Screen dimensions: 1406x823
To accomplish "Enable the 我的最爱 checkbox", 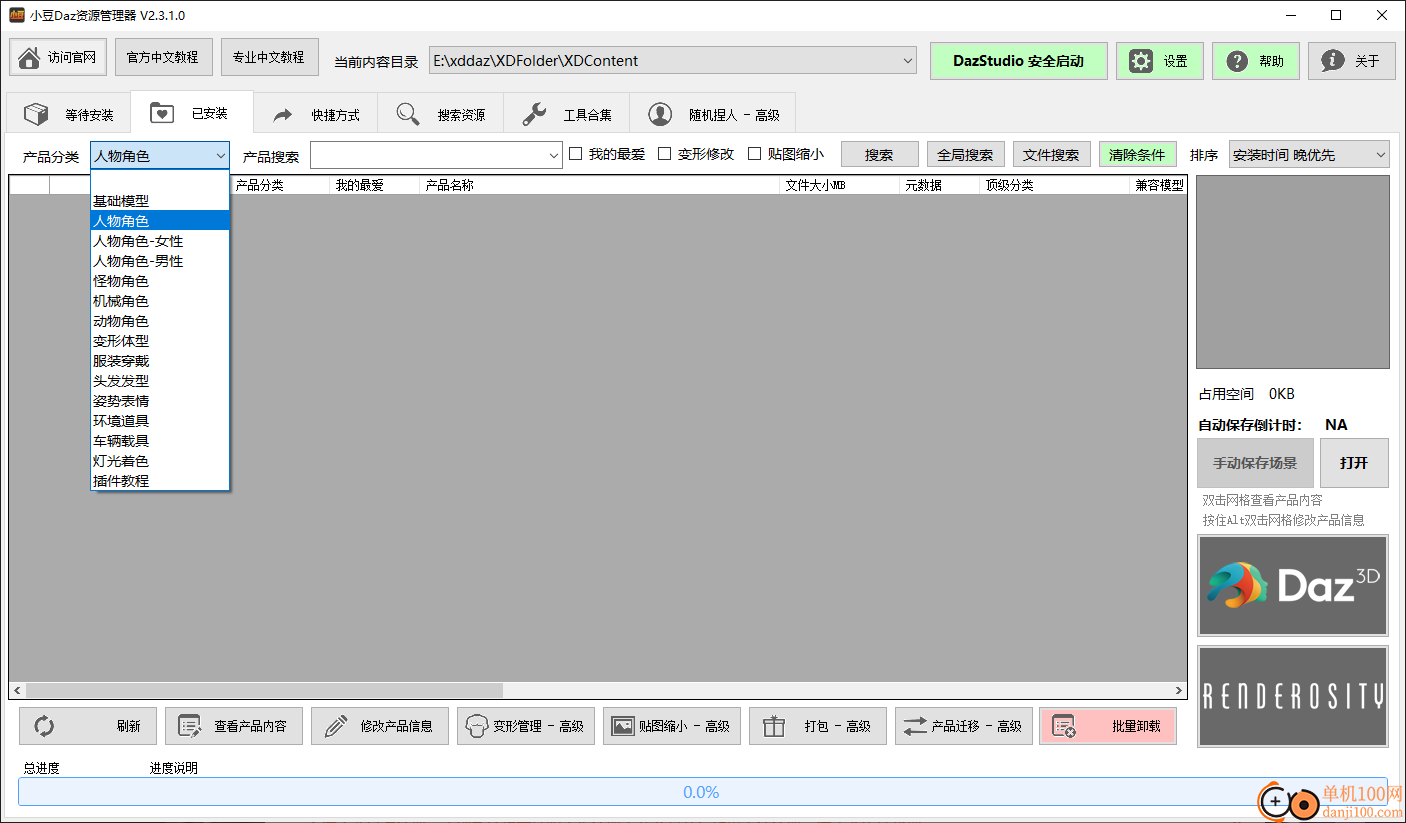I will click(x=575, y=154).
